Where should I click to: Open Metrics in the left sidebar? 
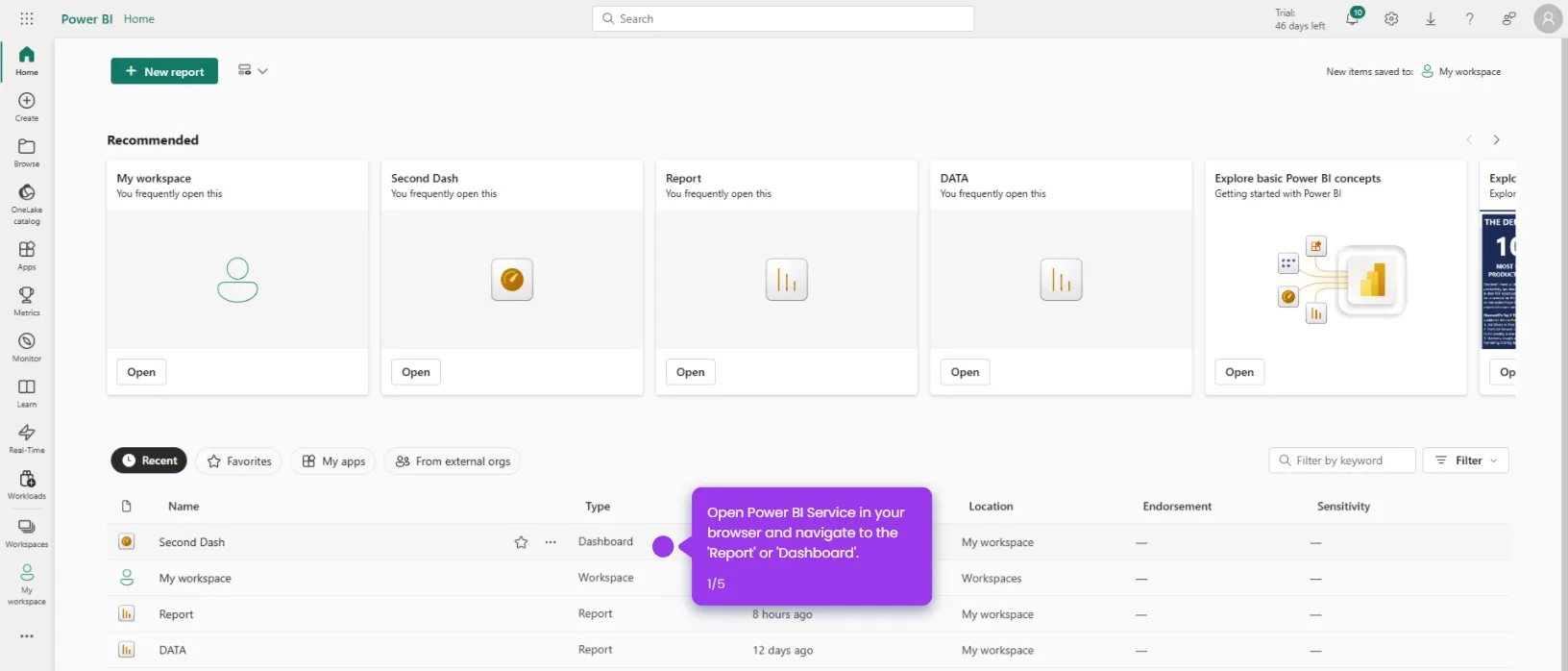point(27,302)
